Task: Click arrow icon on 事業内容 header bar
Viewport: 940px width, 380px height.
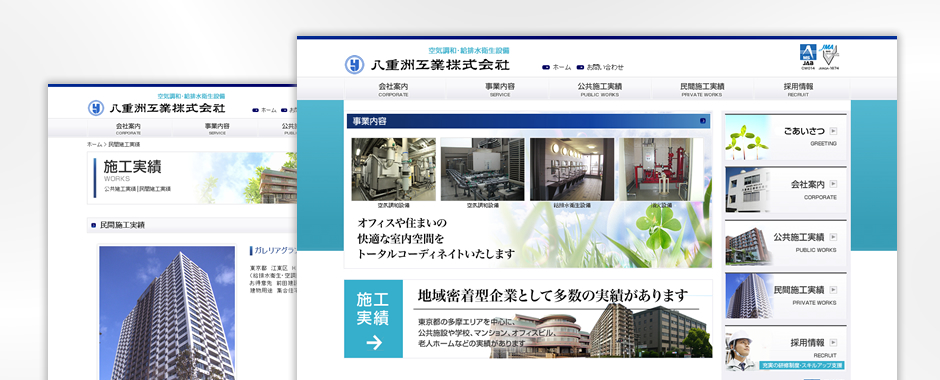Action: 703,121
